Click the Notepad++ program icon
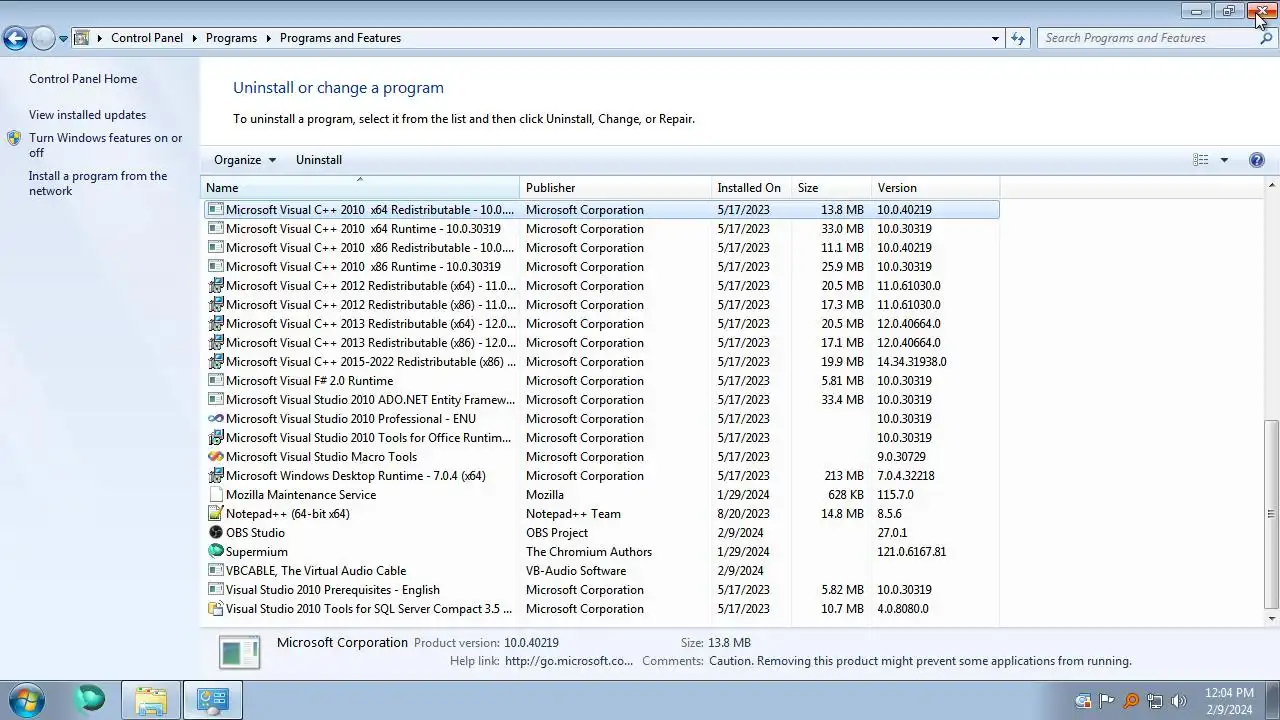 pos(215,514)
